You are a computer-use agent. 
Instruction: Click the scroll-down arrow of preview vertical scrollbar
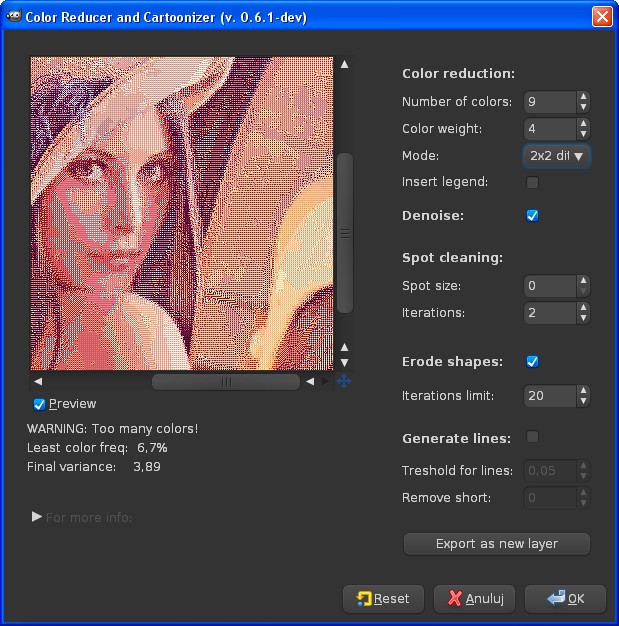[x=344, y=363]
